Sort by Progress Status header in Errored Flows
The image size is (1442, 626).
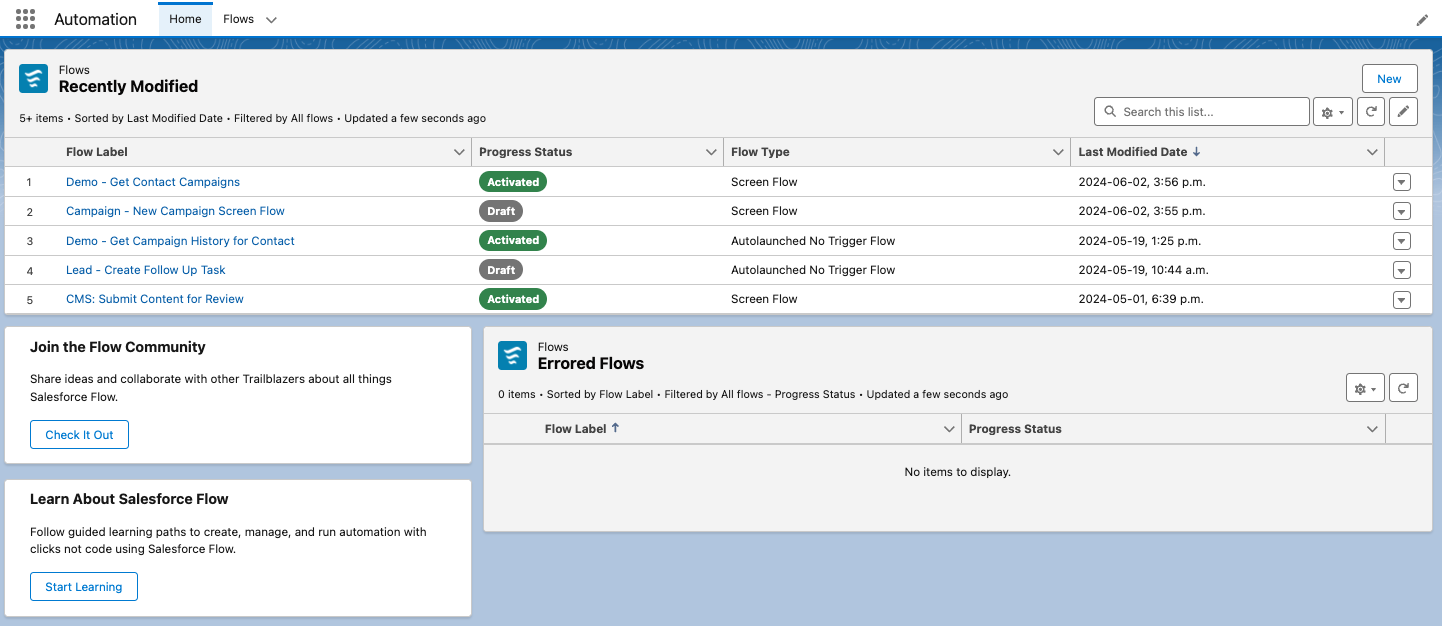tap(1015, 429)
